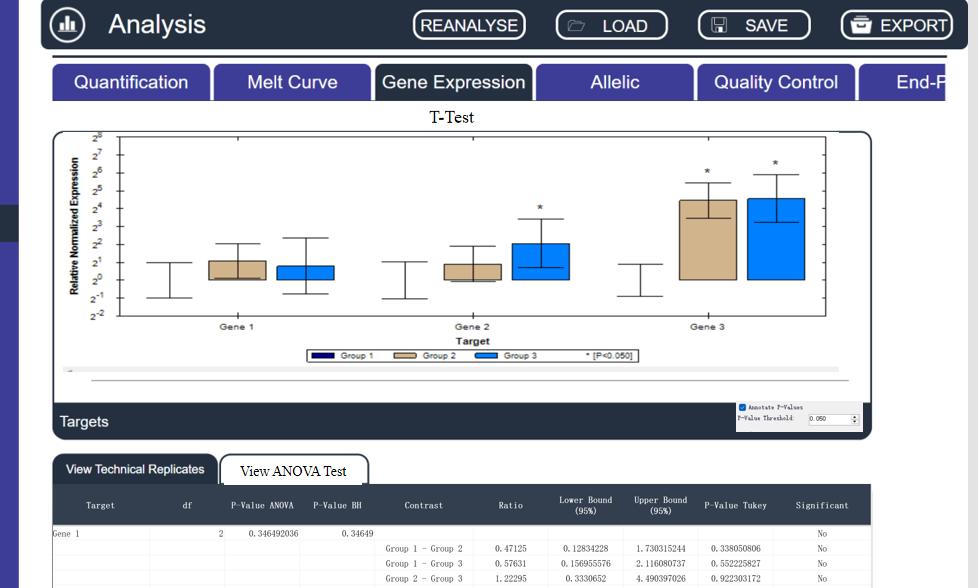978x588 pixels.
Task: Click the Group 3 blue legend swatch
Action: (485, 356)
